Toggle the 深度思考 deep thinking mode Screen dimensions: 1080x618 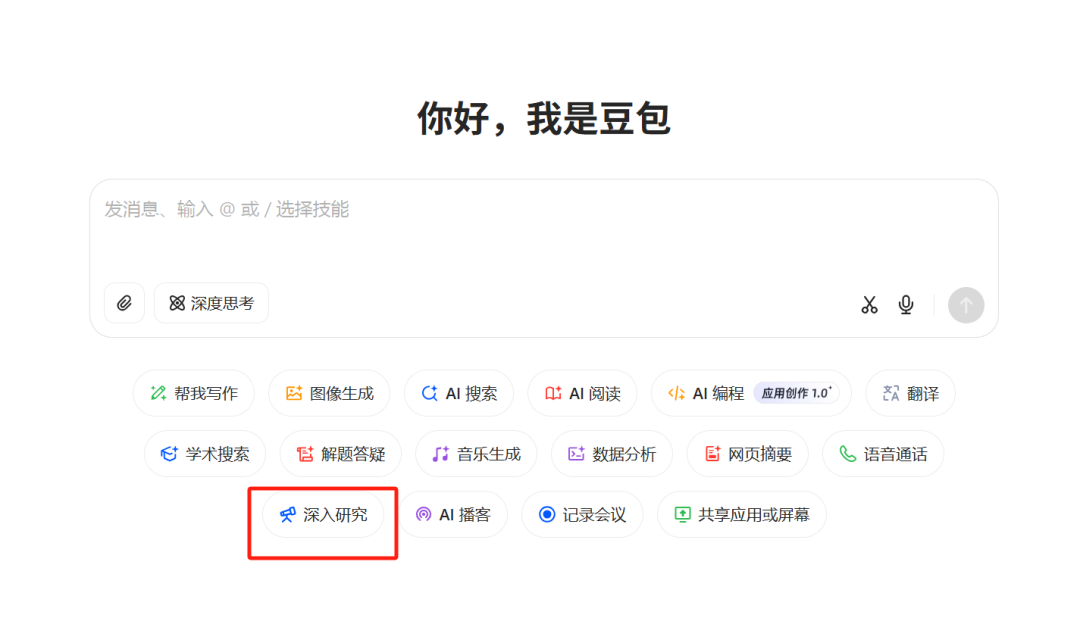click(x=211, y=303)
